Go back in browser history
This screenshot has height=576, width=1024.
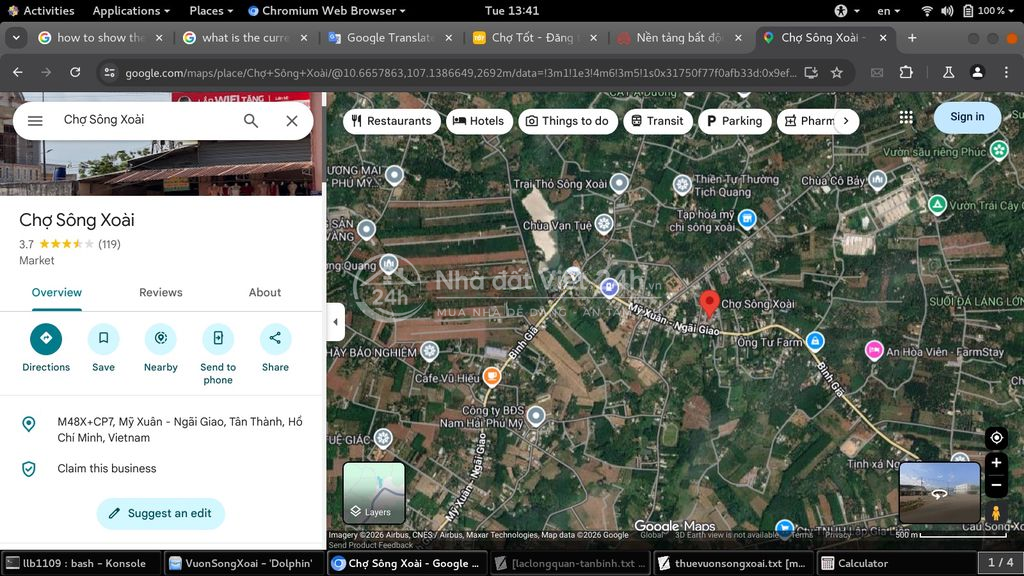(x=18, y=72)
